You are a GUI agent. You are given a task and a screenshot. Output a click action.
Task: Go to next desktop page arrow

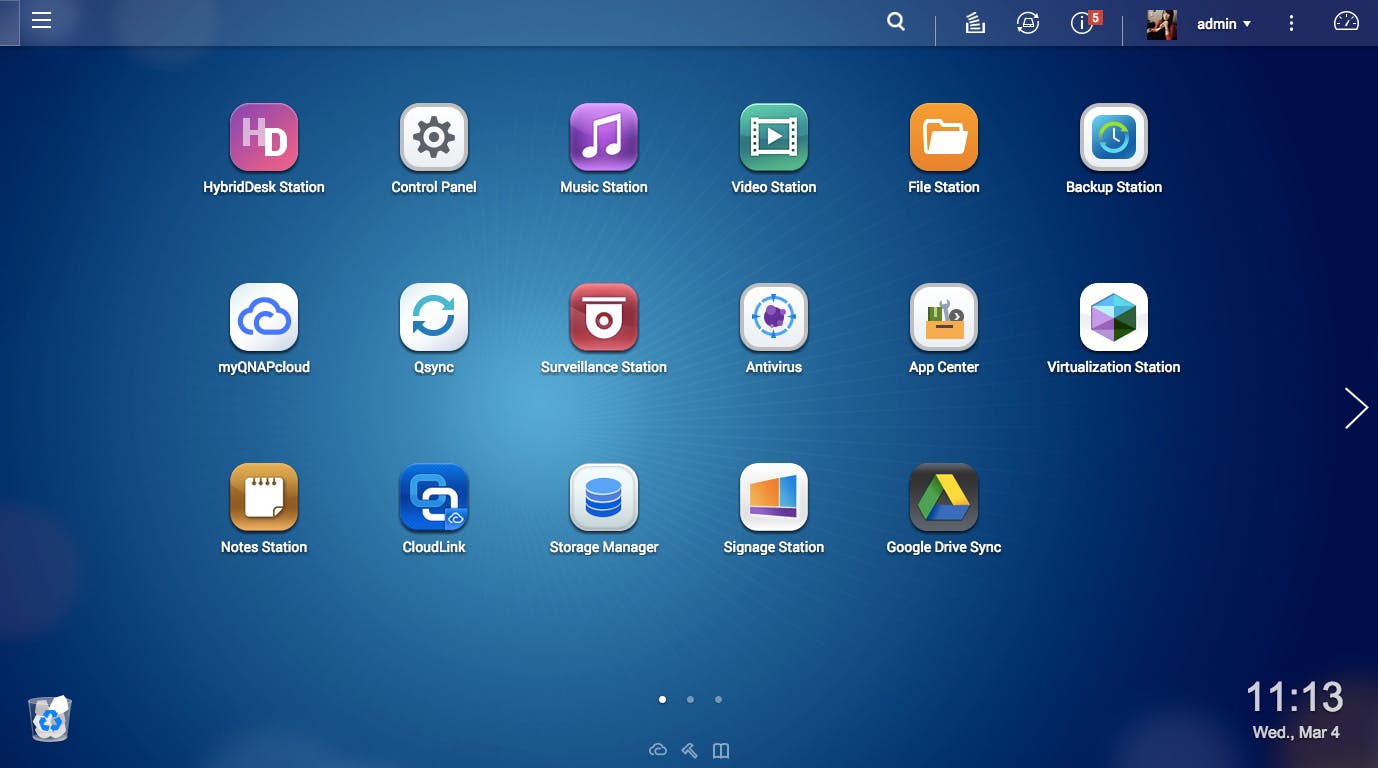coord(1356,408)
